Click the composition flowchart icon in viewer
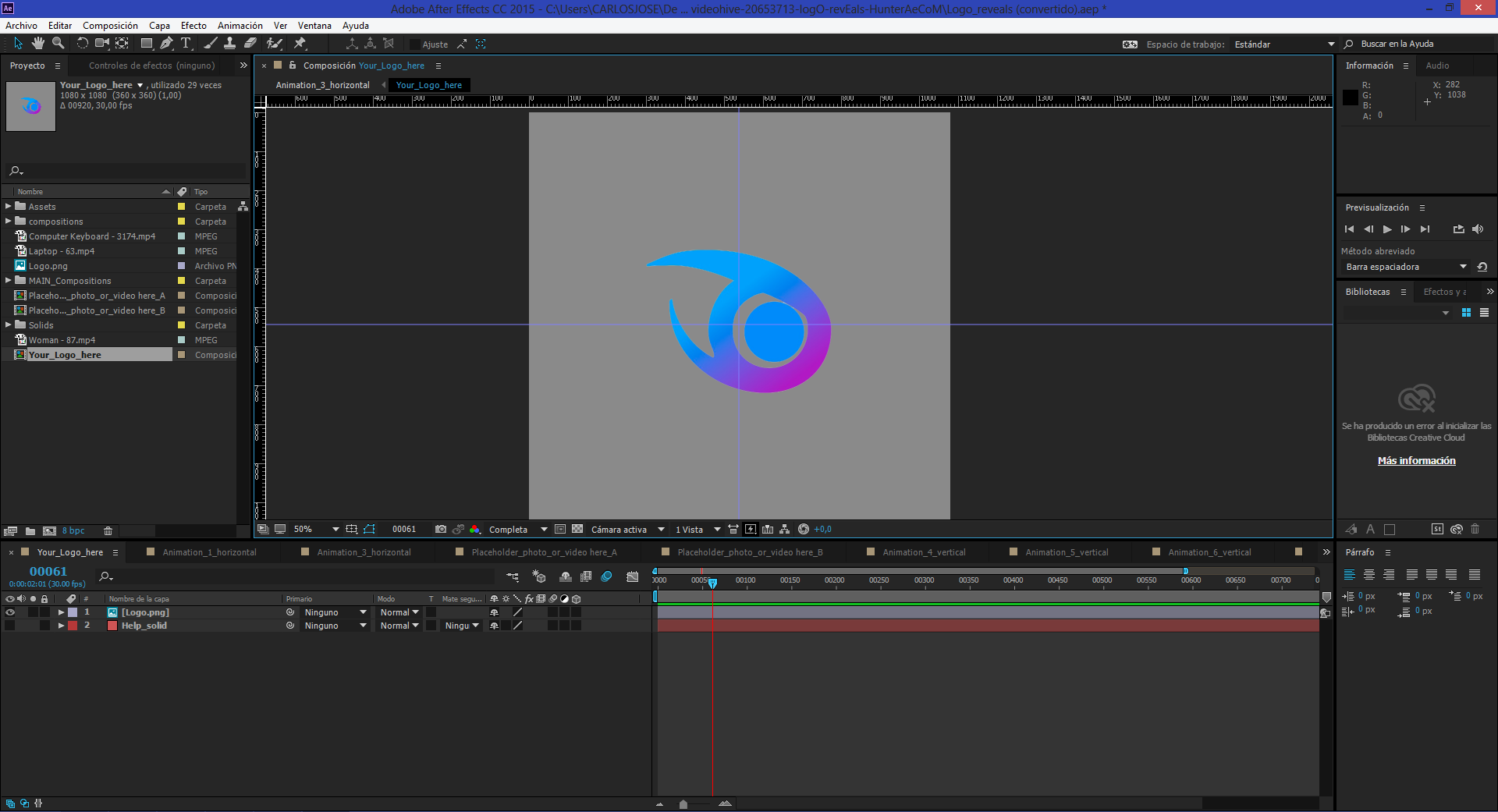 [785, 529]
